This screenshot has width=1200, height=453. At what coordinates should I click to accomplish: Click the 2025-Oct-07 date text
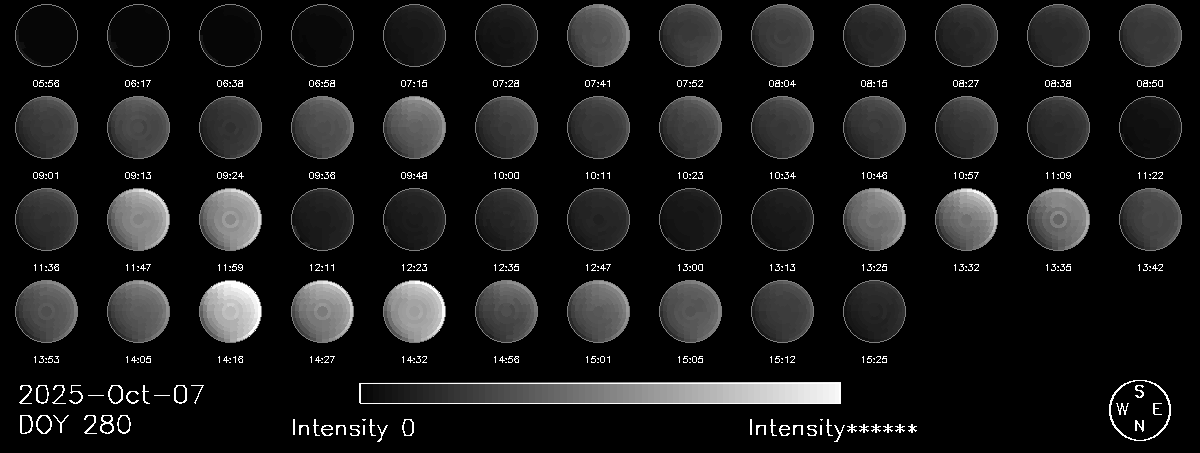pyautogui.click(x=112, y=395)
